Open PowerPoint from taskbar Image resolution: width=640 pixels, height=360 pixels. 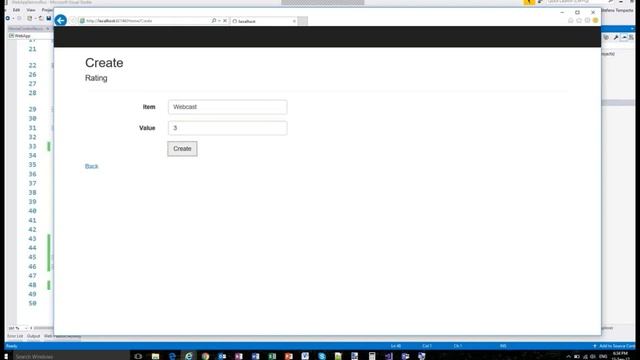pyautogui.click(x=289, y=356)
